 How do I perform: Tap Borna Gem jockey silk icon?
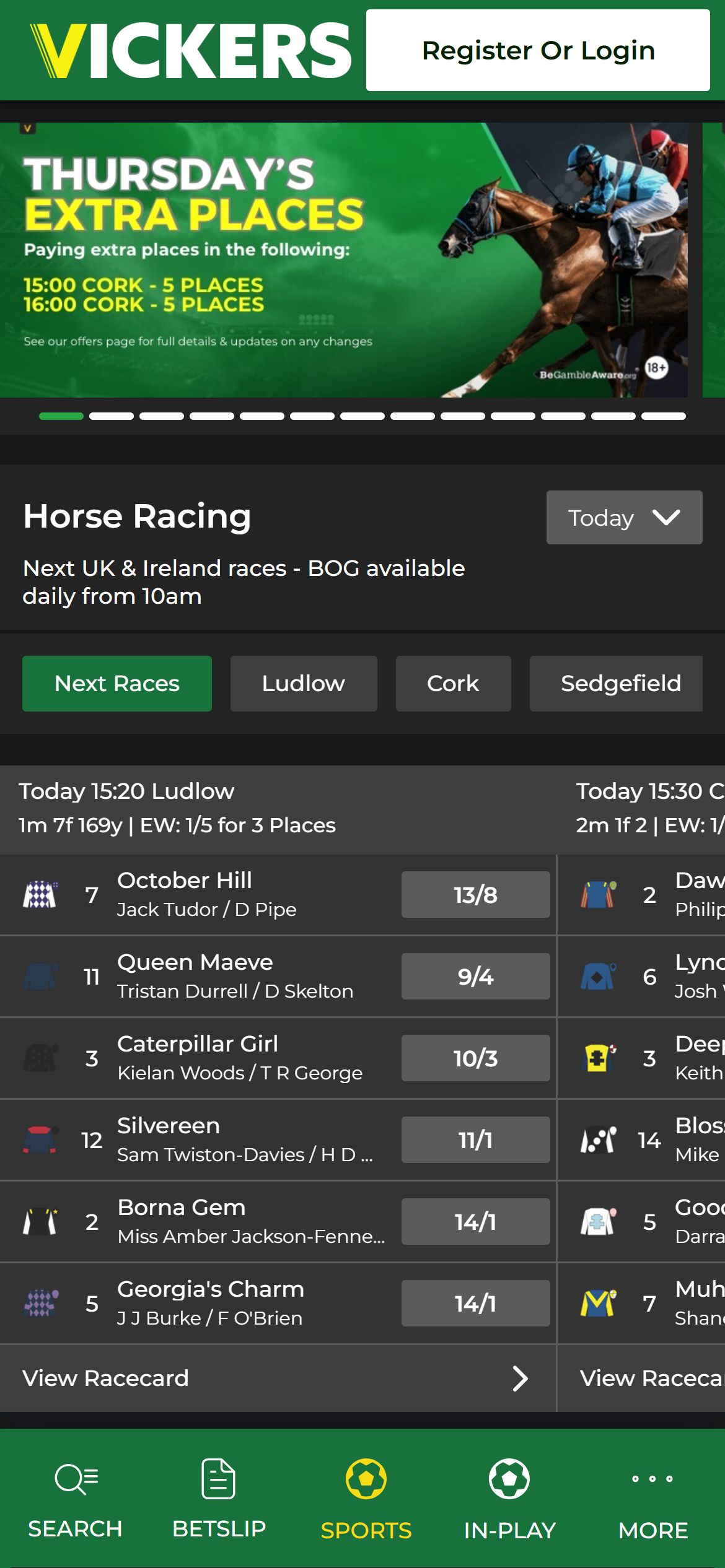pos(40,1221)
